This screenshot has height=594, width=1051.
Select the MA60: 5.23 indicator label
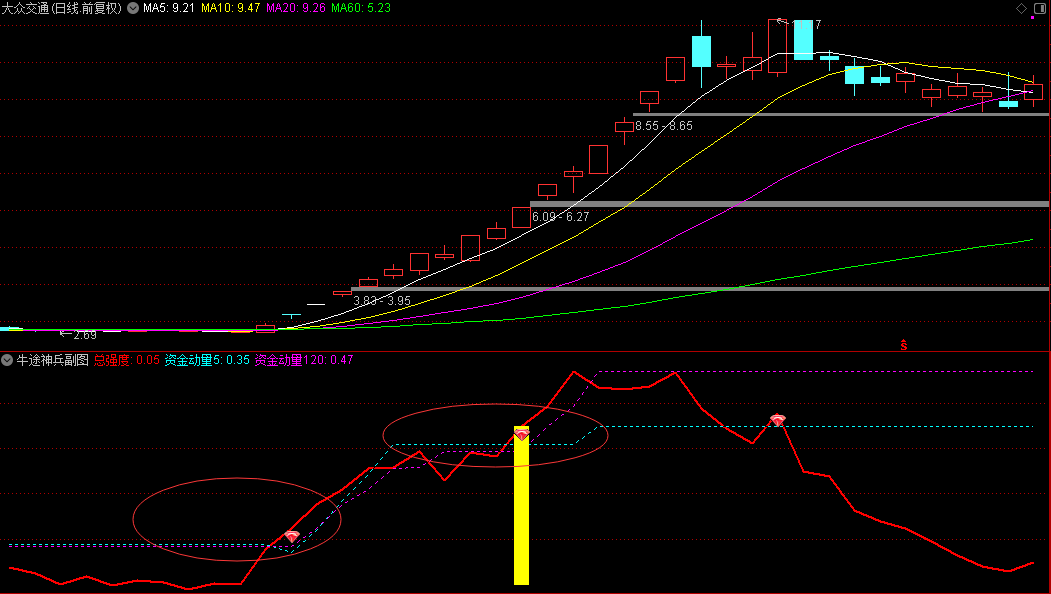pos(361,8)
